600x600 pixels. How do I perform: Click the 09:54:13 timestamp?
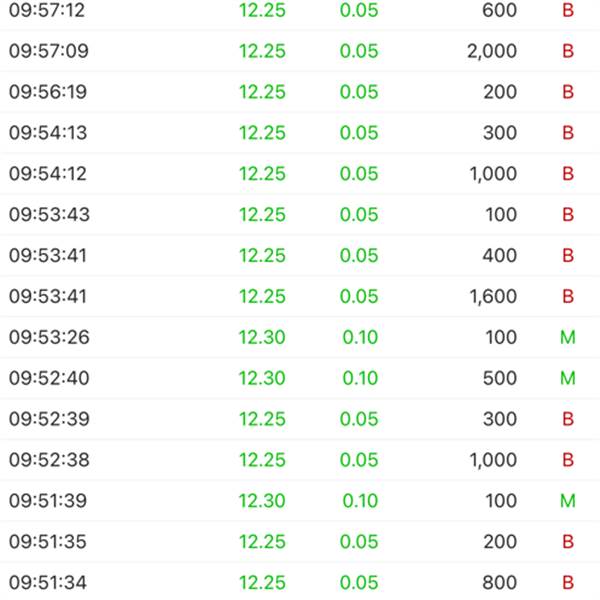point(48,133)
